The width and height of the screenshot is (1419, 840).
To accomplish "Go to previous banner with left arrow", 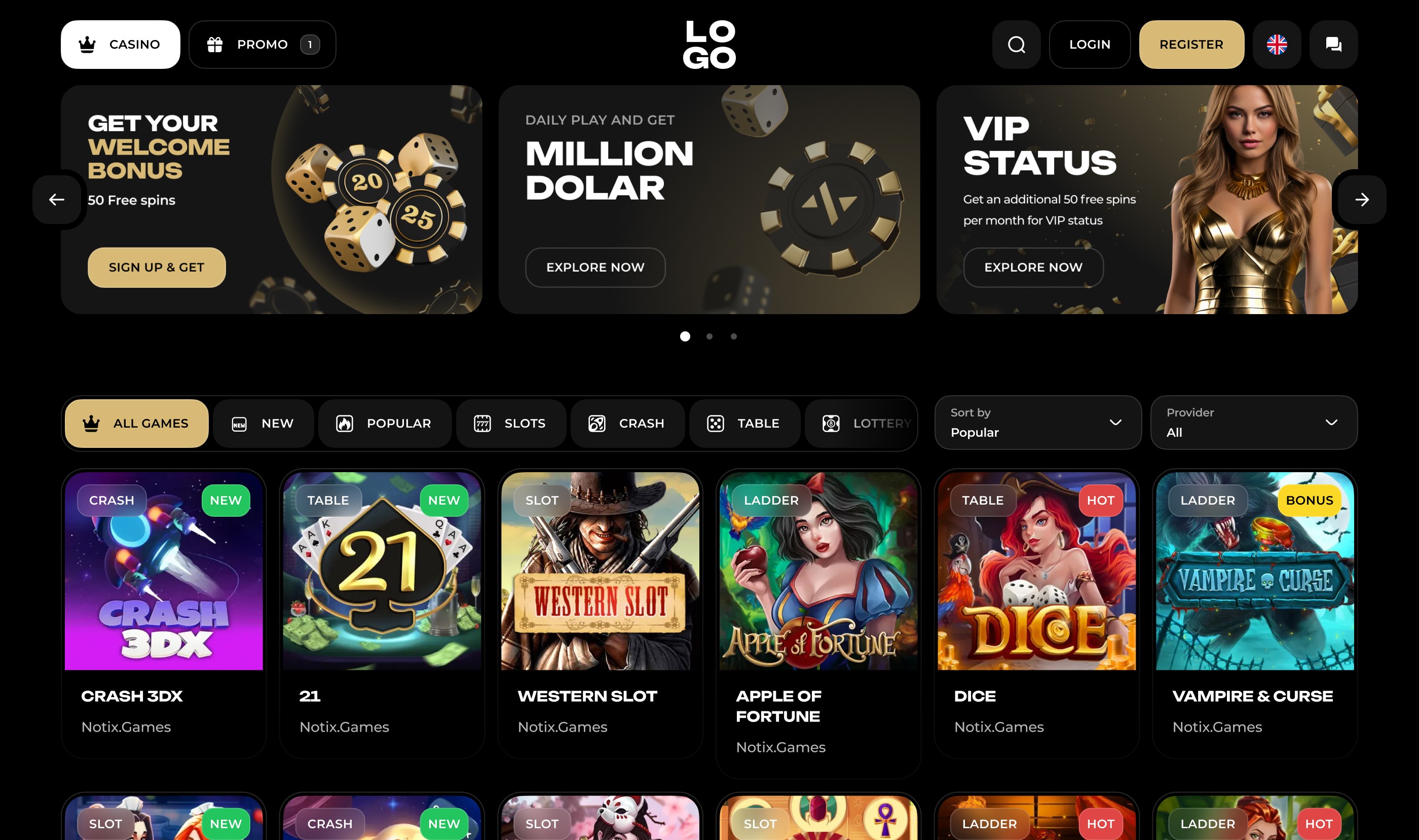I will click(57, 199).
